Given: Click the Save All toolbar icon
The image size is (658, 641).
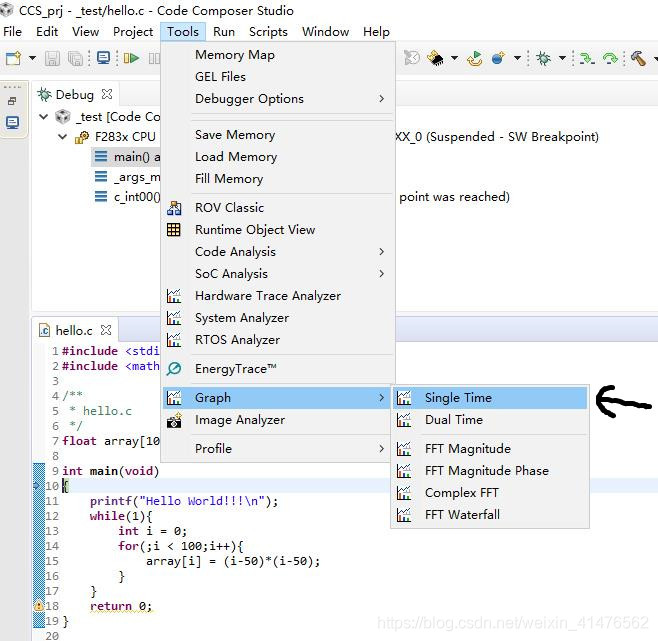Looking at the screenshot, I should pos(76,58).
